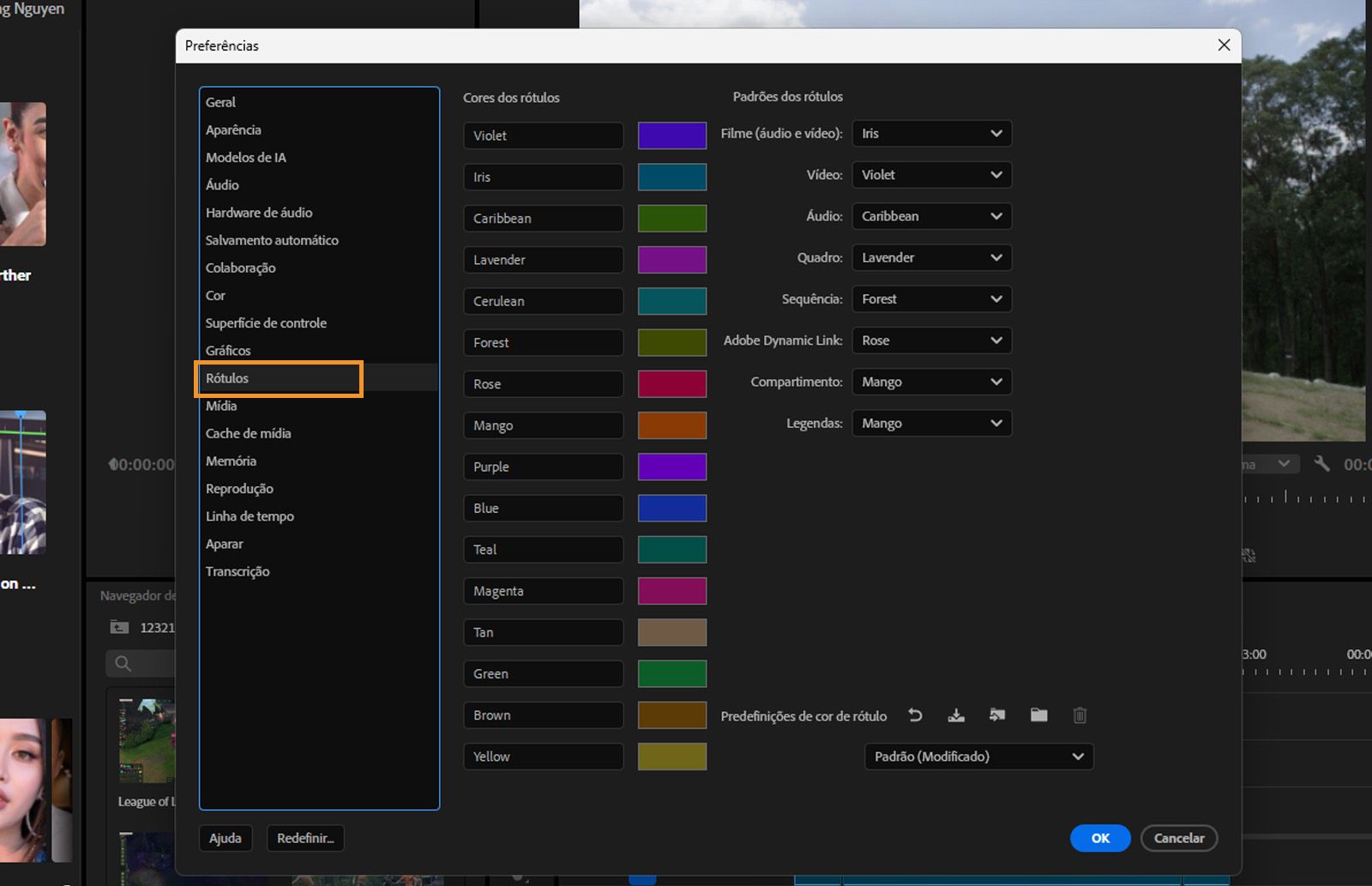Delete the label color preset with the trash icon
Screen dimensions: 1372x886
click(1080, 715)
